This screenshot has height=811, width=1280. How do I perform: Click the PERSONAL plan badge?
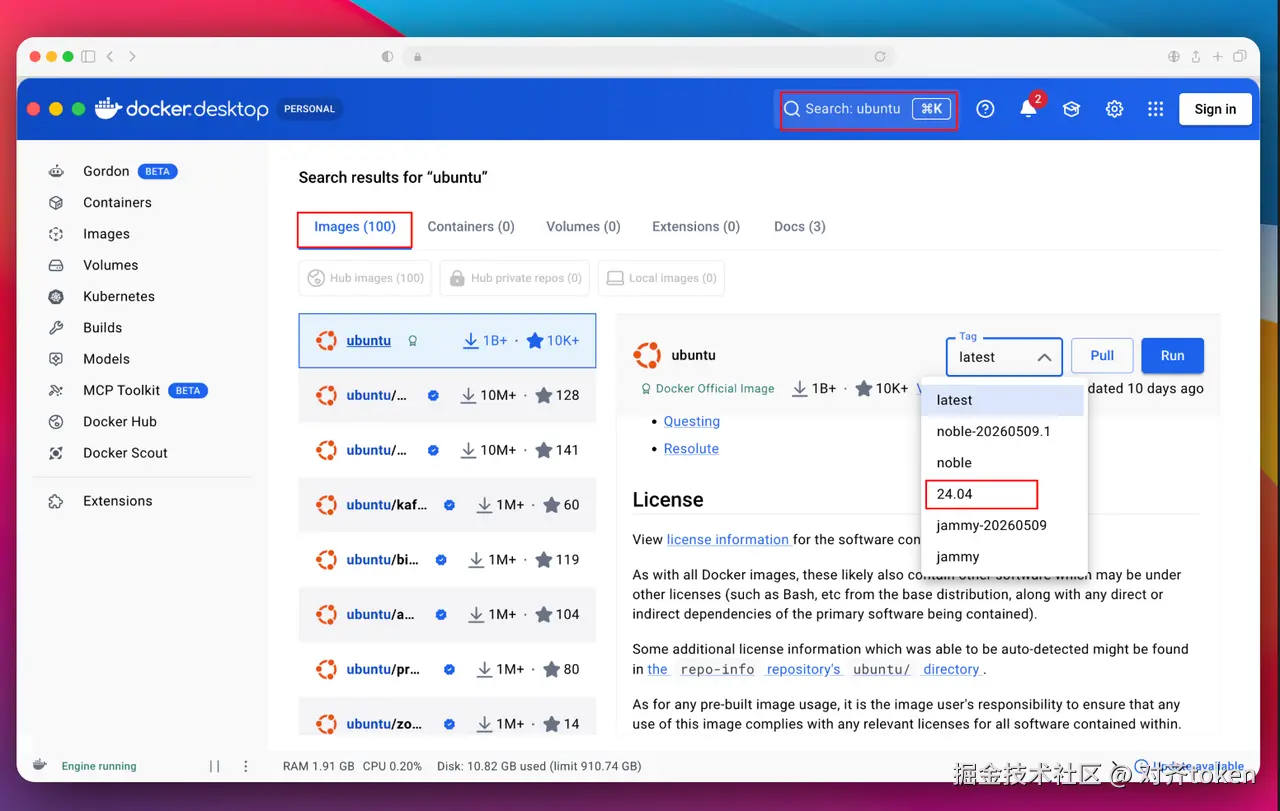point(310,109)
